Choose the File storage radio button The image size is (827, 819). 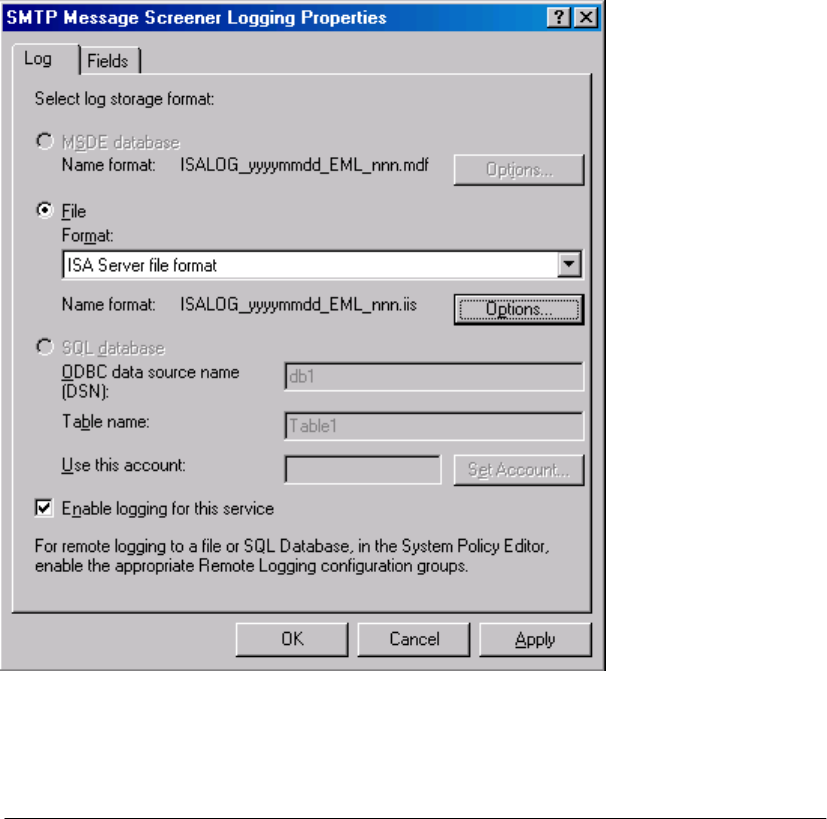(x=45, y=210)
